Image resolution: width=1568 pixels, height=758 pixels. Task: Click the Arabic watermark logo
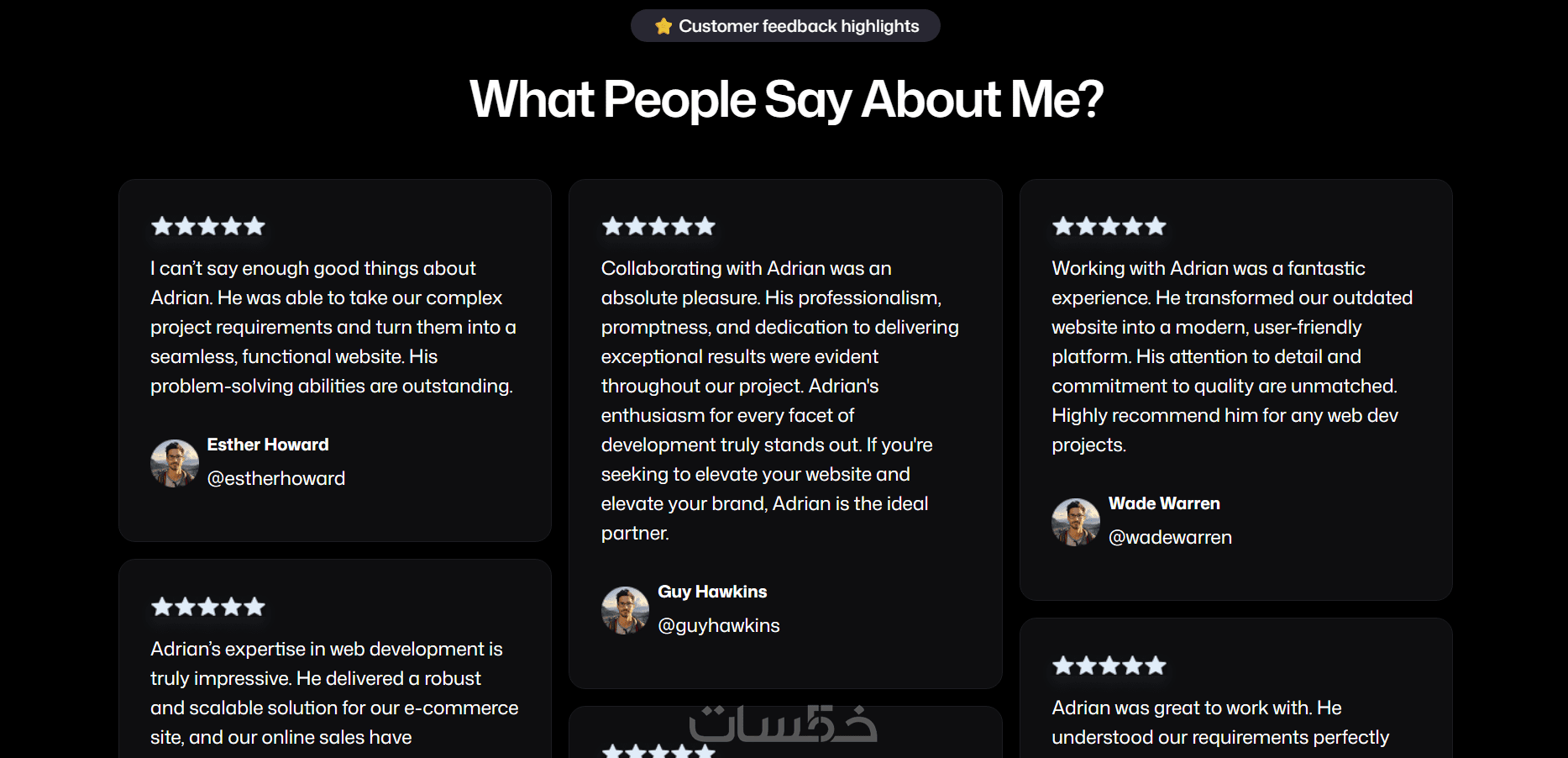tap(783, 724)
